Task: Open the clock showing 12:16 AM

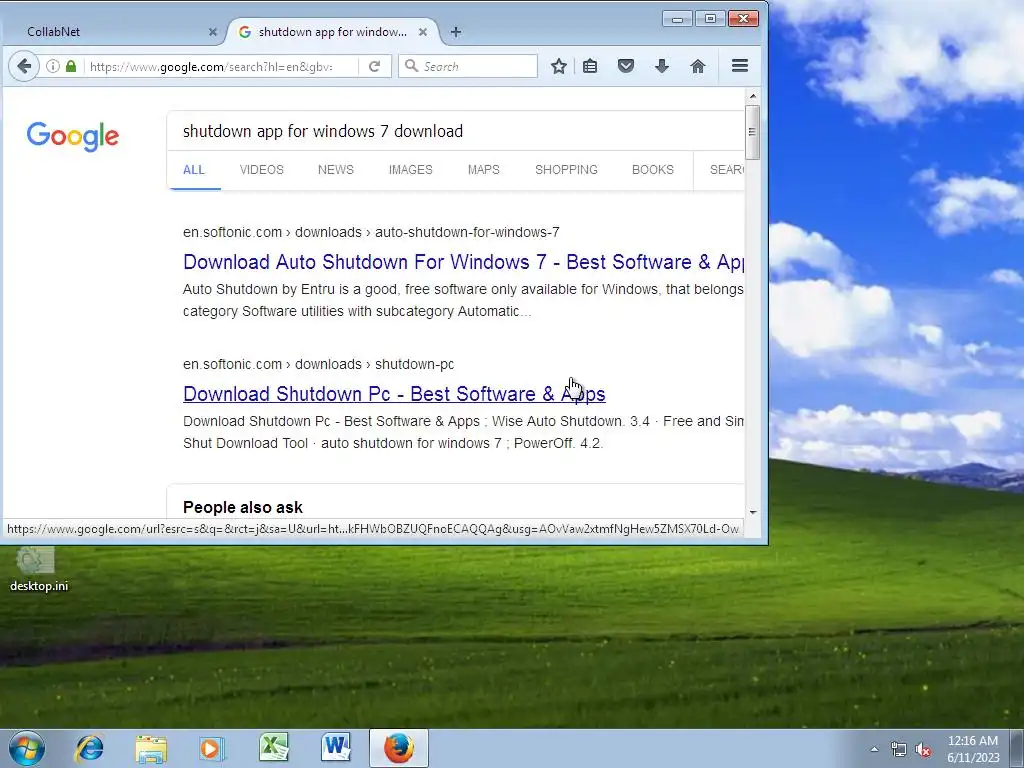Action: 973,749
